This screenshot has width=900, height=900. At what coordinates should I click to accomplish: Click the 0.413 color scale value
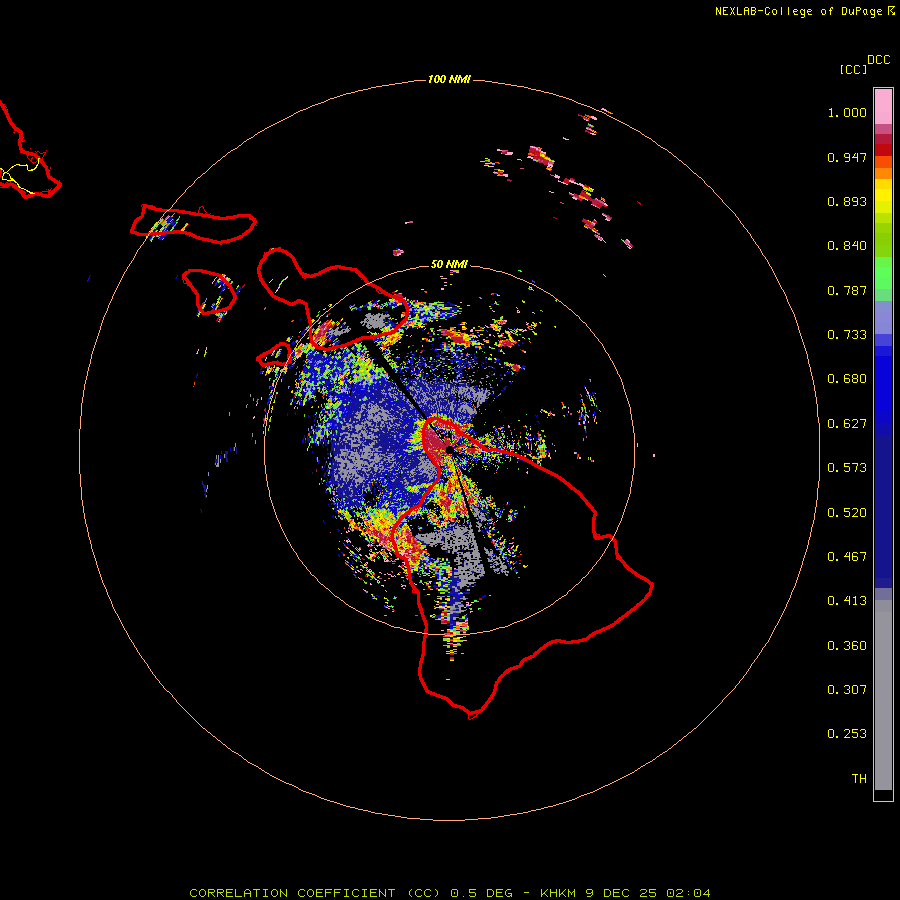tap(847, 601)
